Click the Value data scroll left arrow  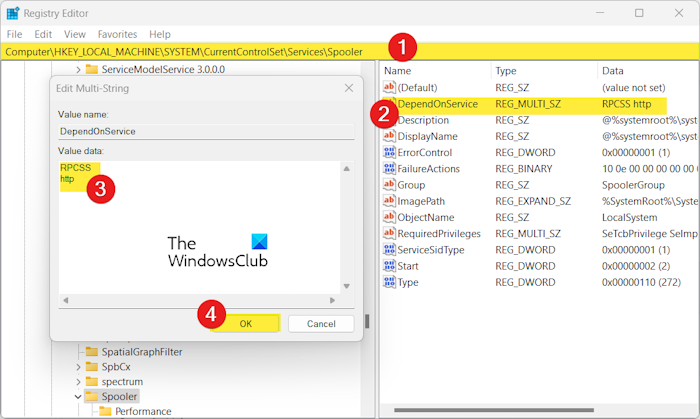(x=66, y=300)
